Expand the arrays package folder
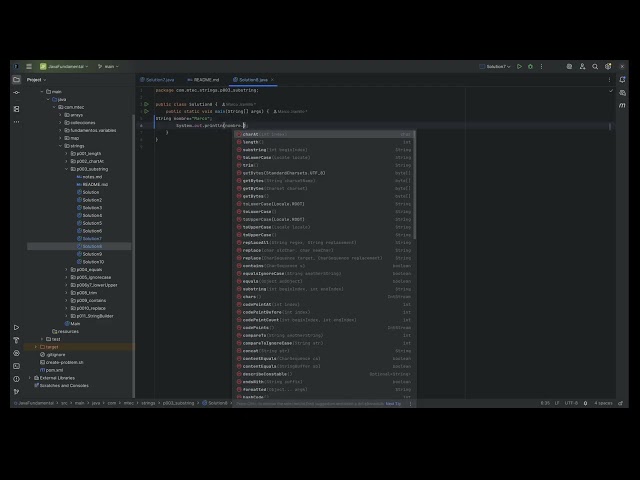Screen dimensions: 640x480 coord(60,115)
